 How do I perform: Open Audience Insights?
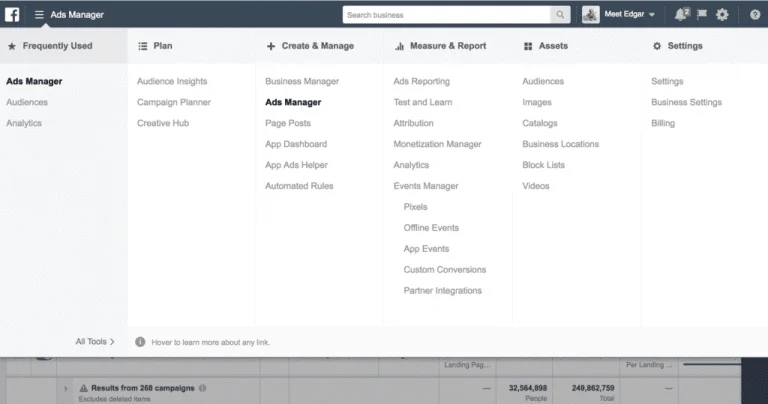[x=172, y=81]
